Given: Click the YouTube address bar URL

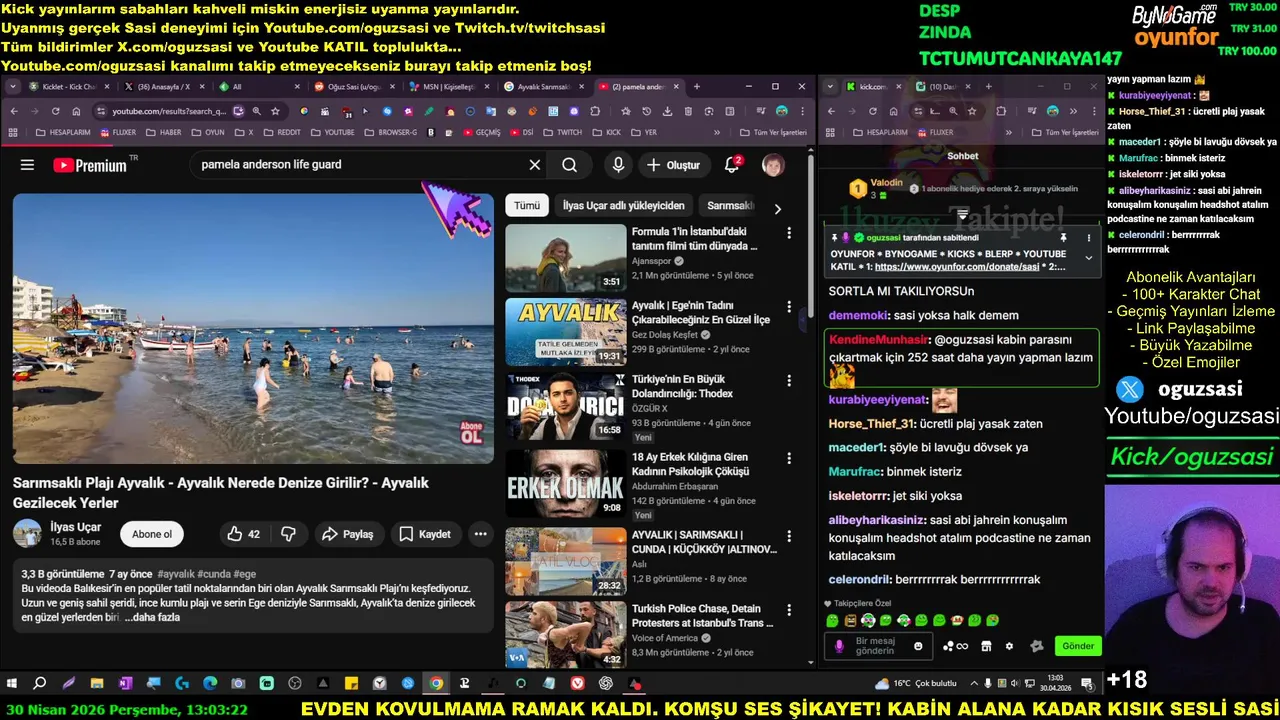Looking at the screenshot, I should pos(170,111).
